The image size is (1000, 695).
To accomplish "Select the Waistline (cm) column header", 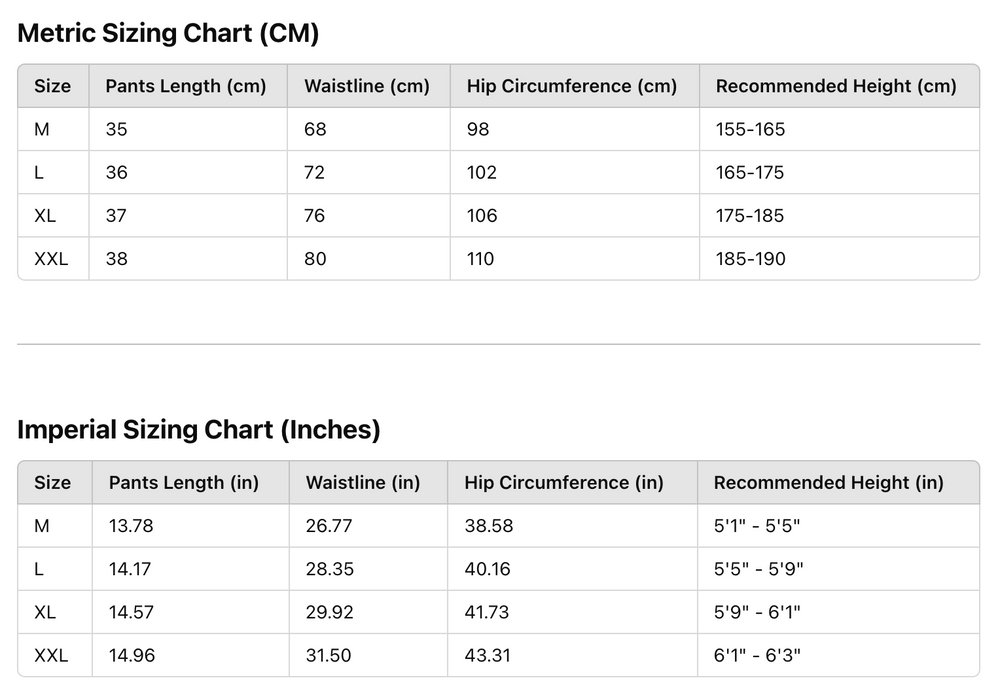I will (367, 86).
